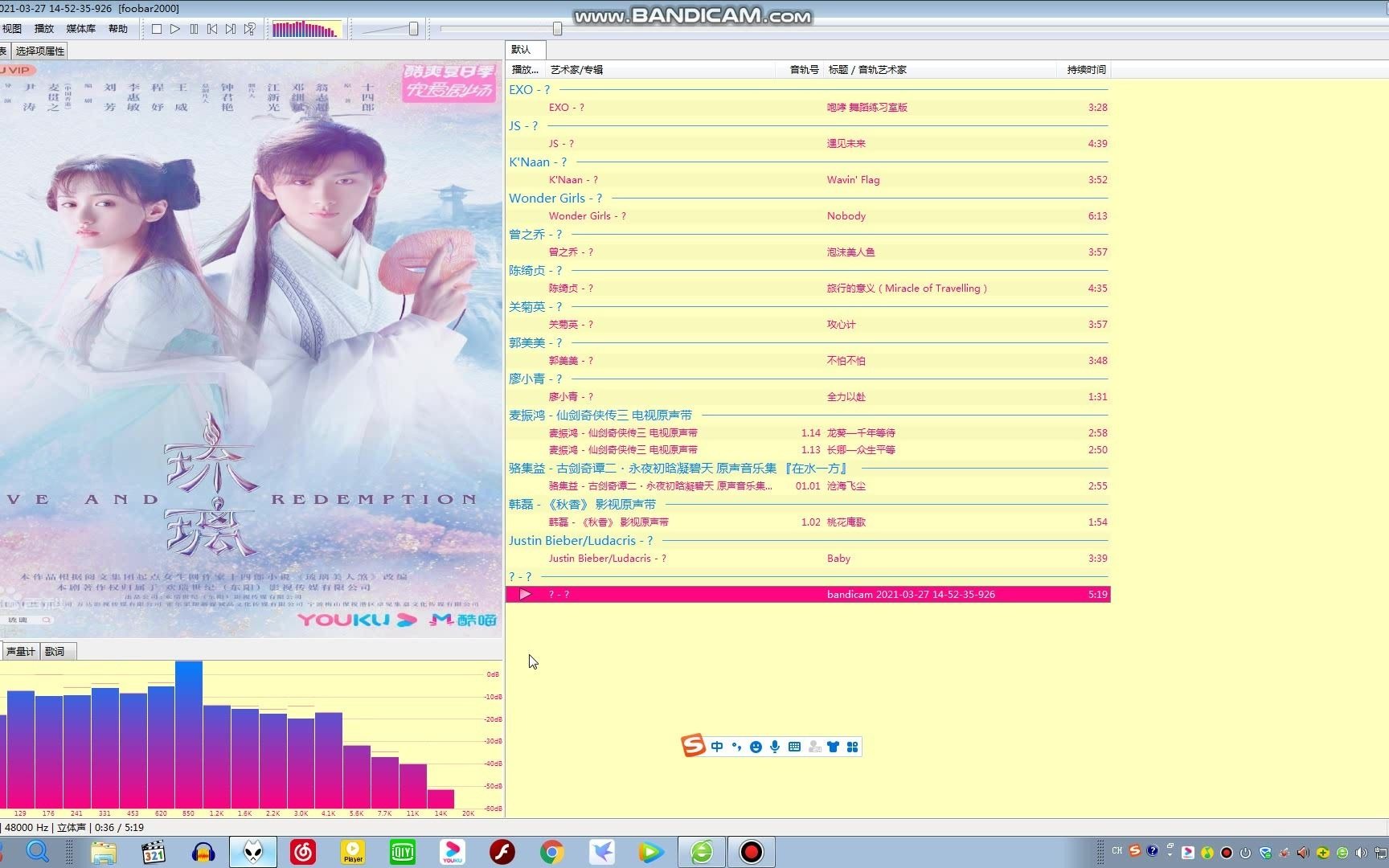Click the foobar2000 alien taskbar icon
1389x868 pixels.
tap(253, 852)
